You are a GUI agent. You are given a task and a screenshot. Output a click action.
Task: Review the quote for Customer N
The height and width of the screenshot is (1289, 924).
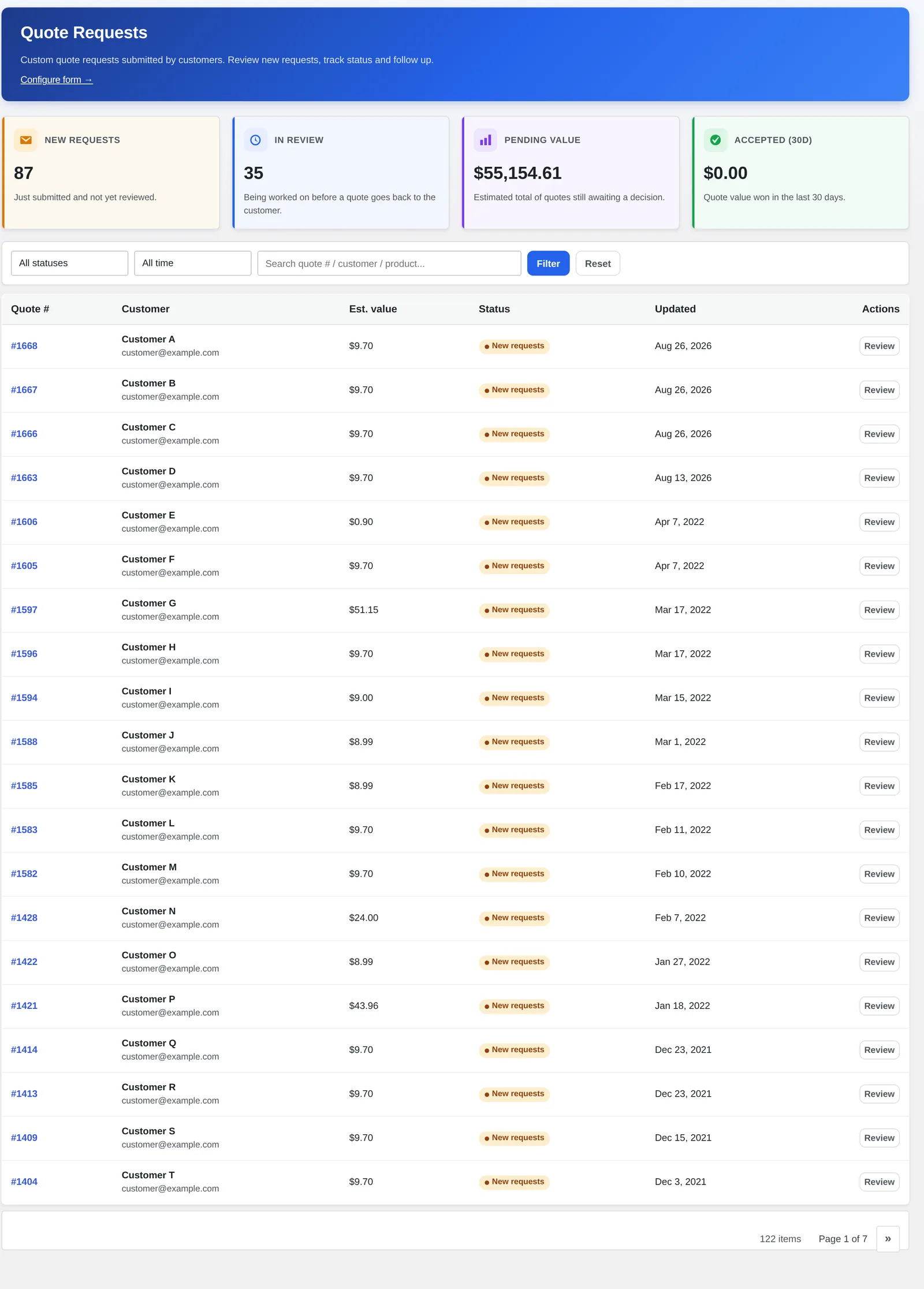879,918
